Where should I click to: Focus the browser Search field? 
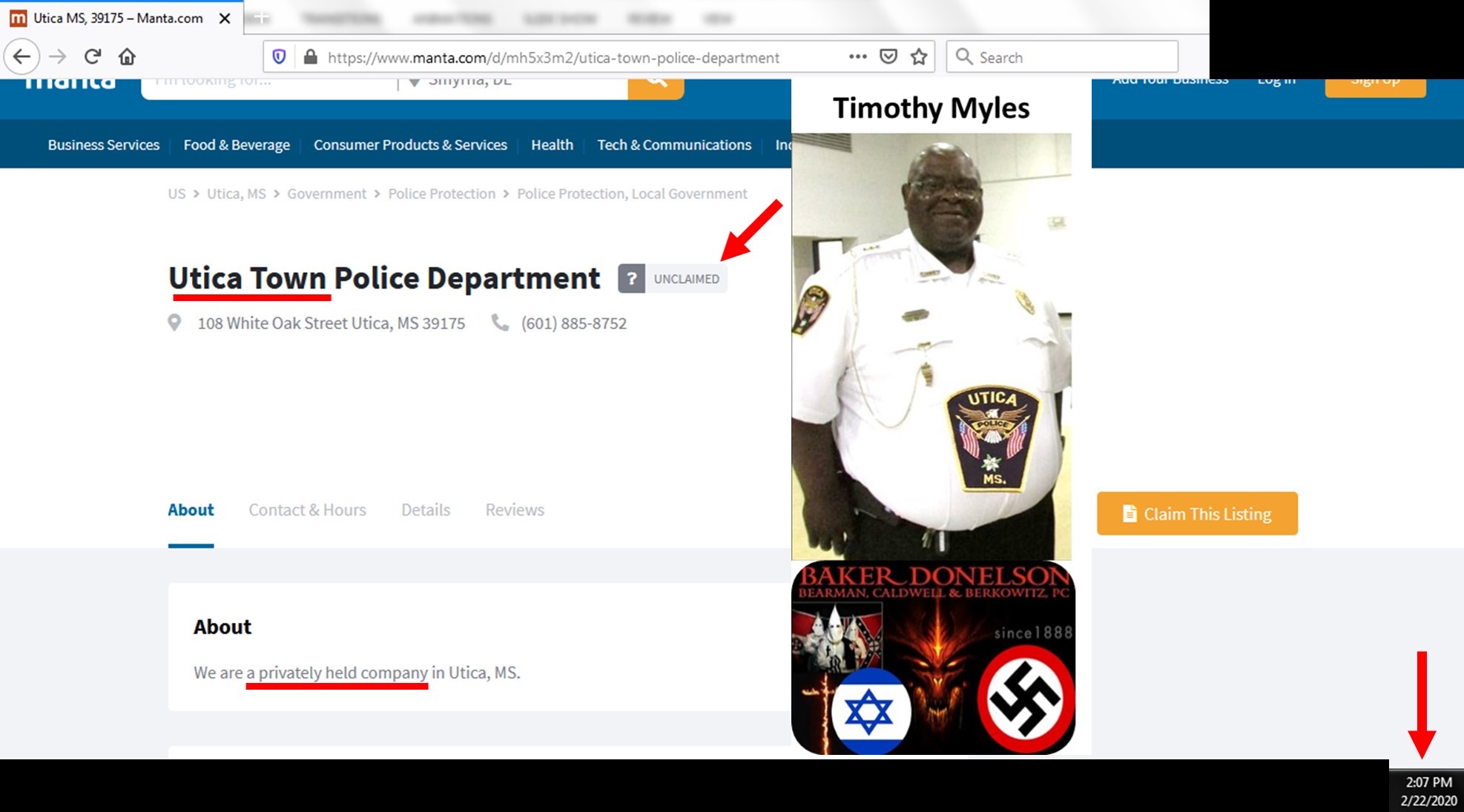click(x=1062, y=57)
